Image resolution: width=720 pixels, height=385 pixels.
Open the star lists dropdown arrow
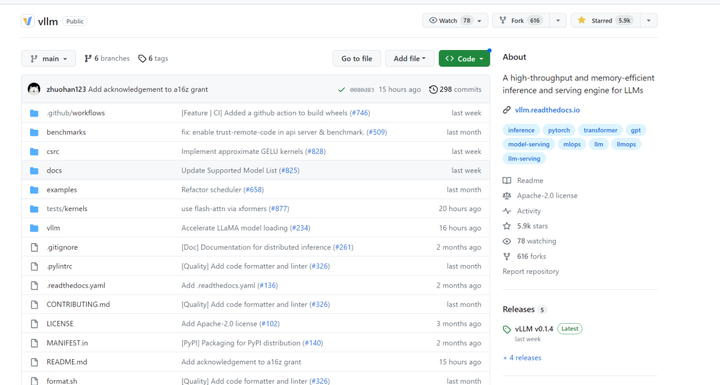click(648, 20)
